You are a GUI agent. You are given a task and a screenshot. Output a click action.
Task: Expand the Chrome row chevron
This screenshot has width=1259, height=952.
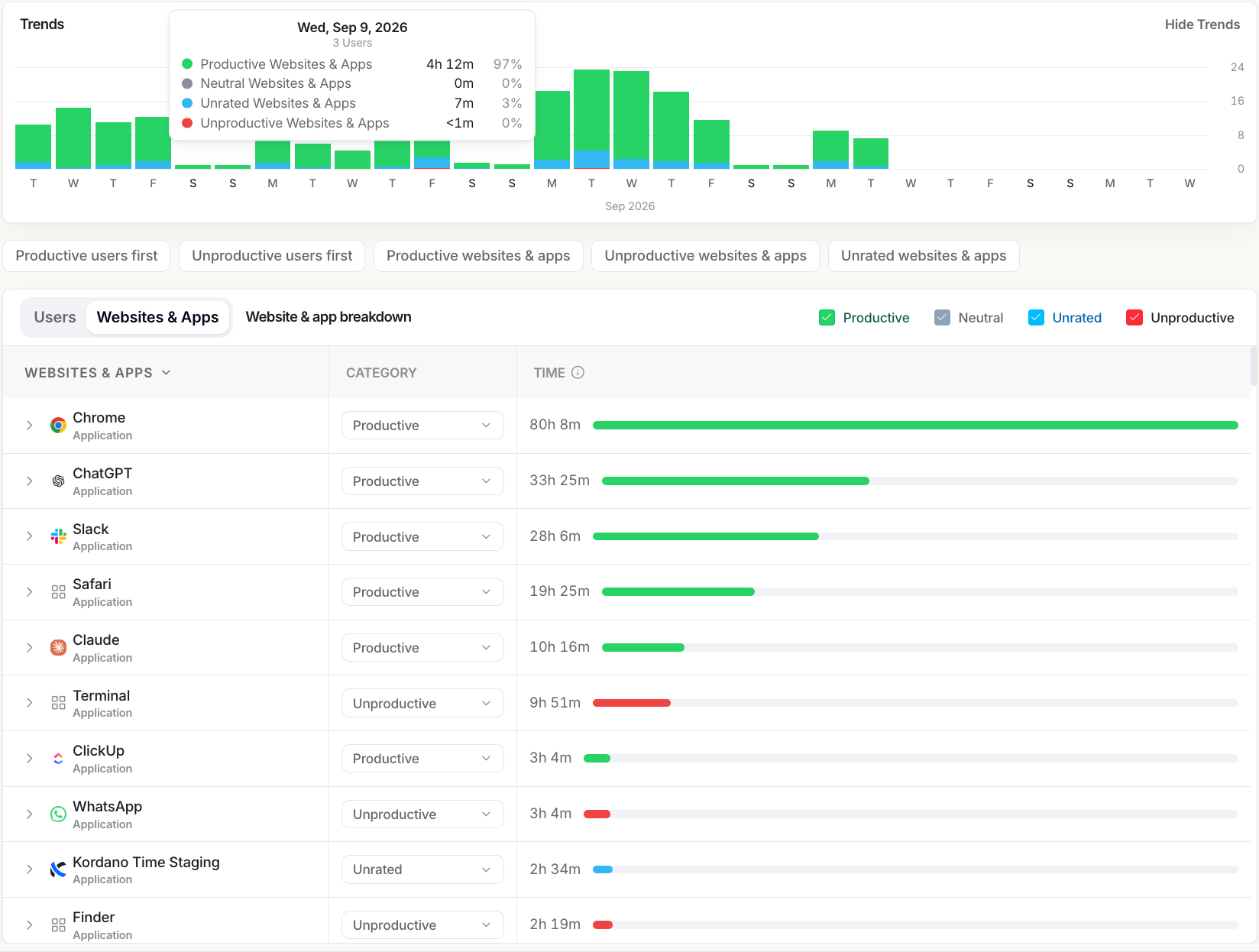(29, 426)
